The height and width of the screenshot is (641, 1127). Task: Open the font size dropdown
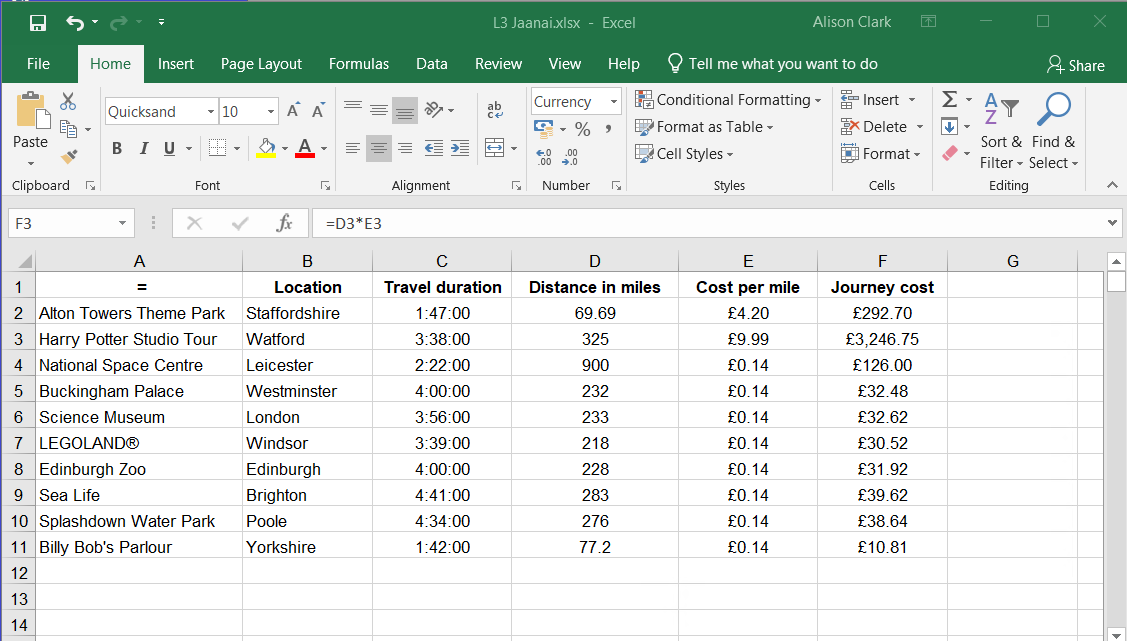point(270,111)
